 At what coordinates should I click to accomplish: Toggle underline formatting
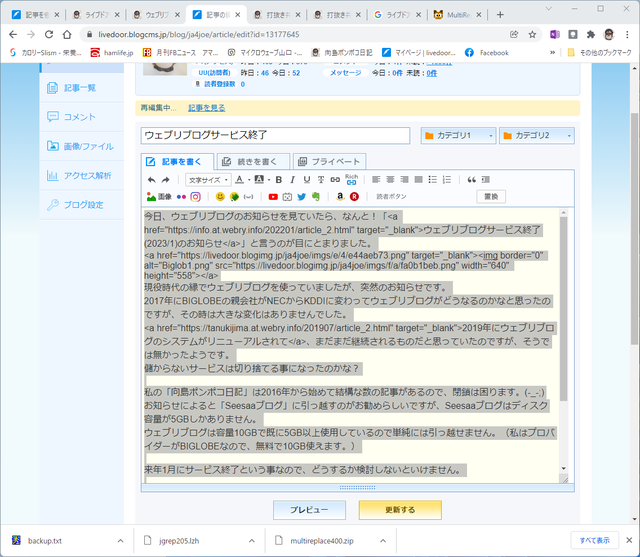pos(307,180)
